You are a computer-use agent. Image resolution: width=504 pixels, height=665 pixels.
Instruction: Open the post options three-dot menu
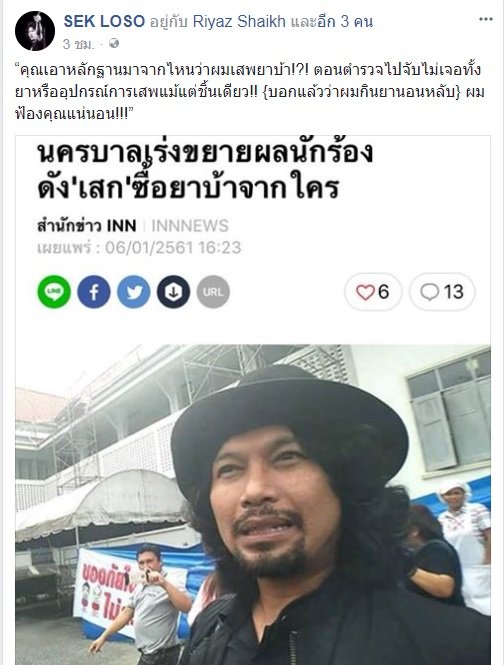point(486,20)
